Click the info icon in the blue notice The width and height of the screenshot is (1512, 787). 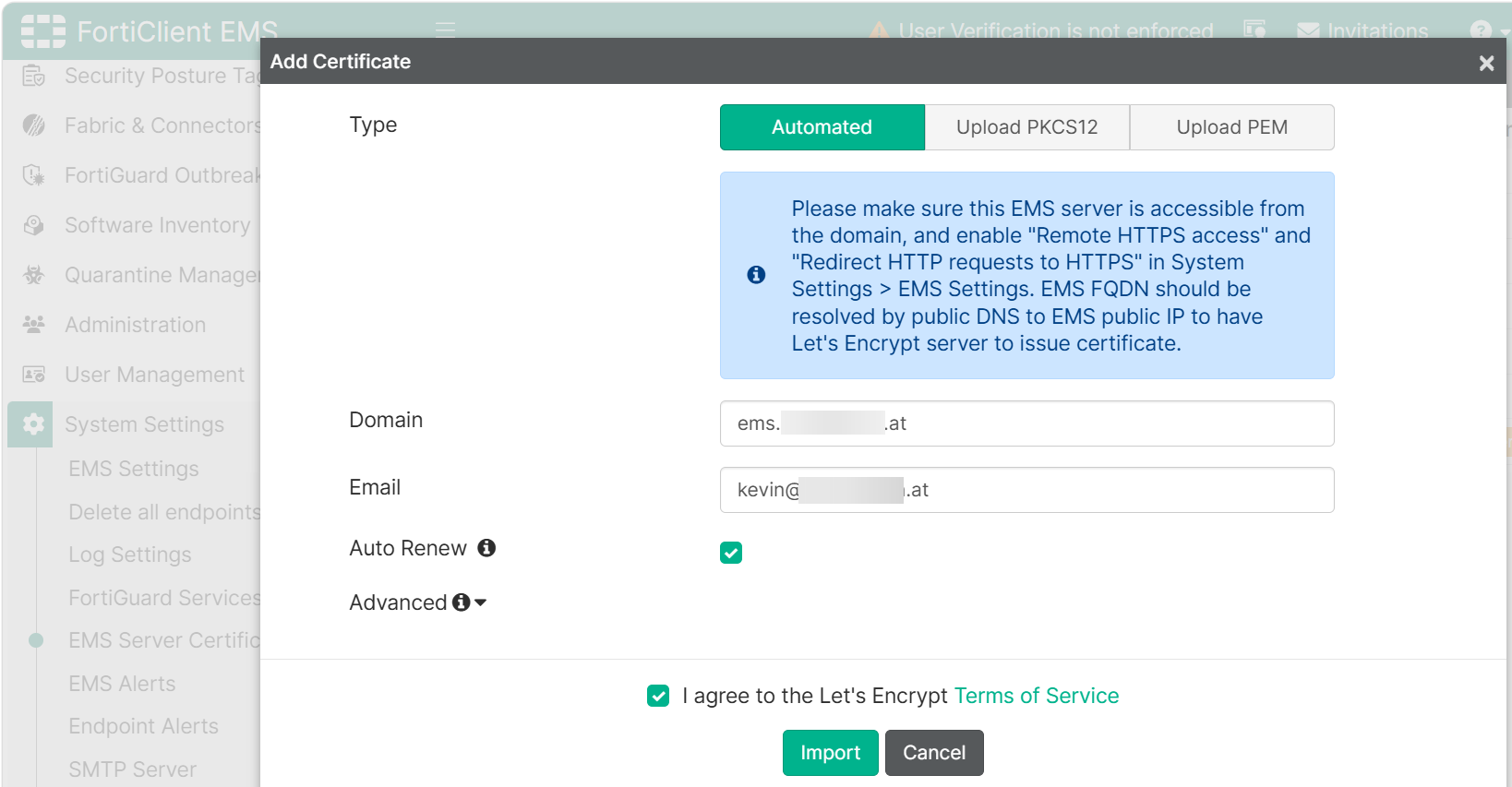click(x=756, y=275)
